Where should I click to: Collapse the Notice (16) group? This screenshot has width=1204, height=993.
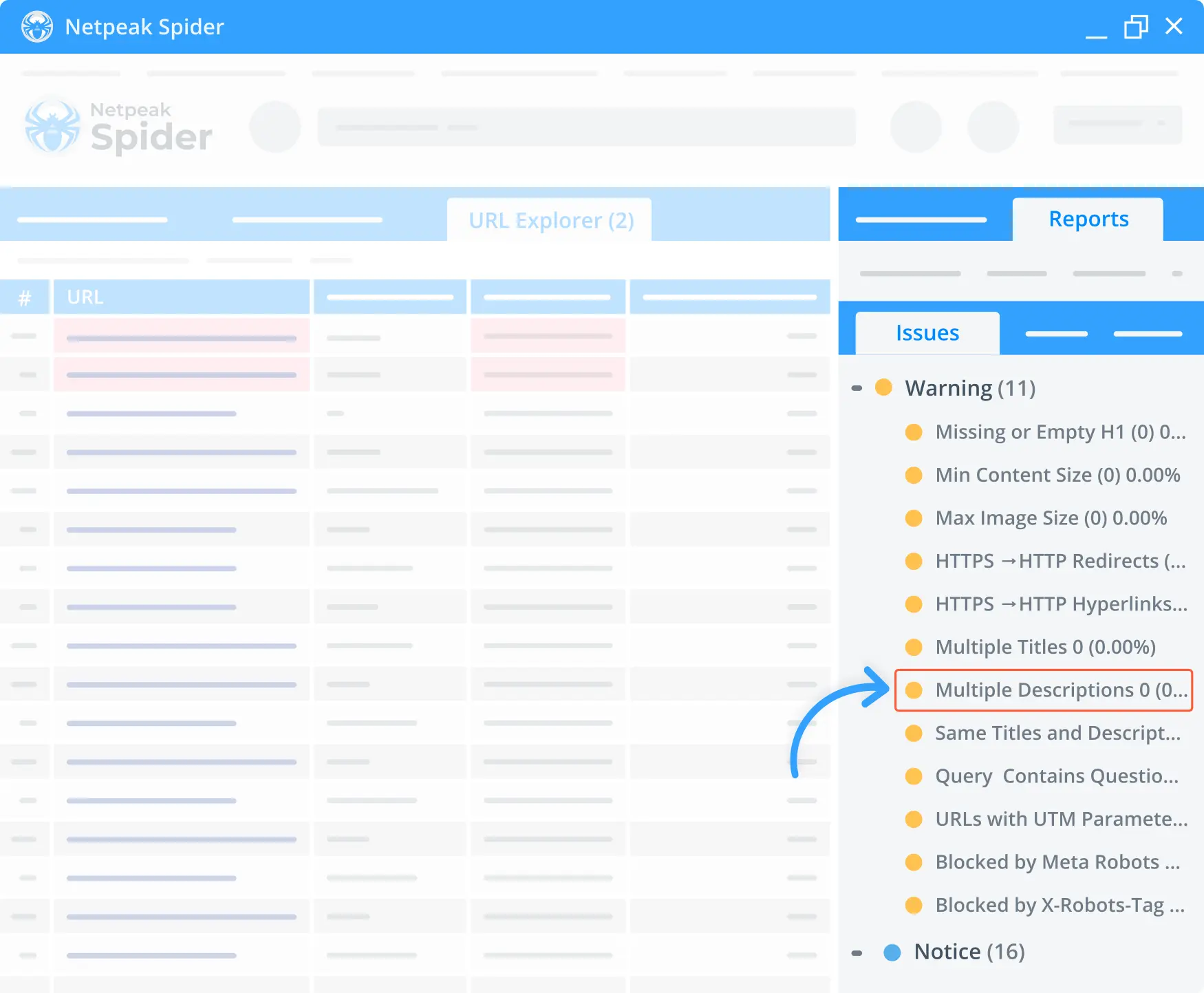coord(857,953)
